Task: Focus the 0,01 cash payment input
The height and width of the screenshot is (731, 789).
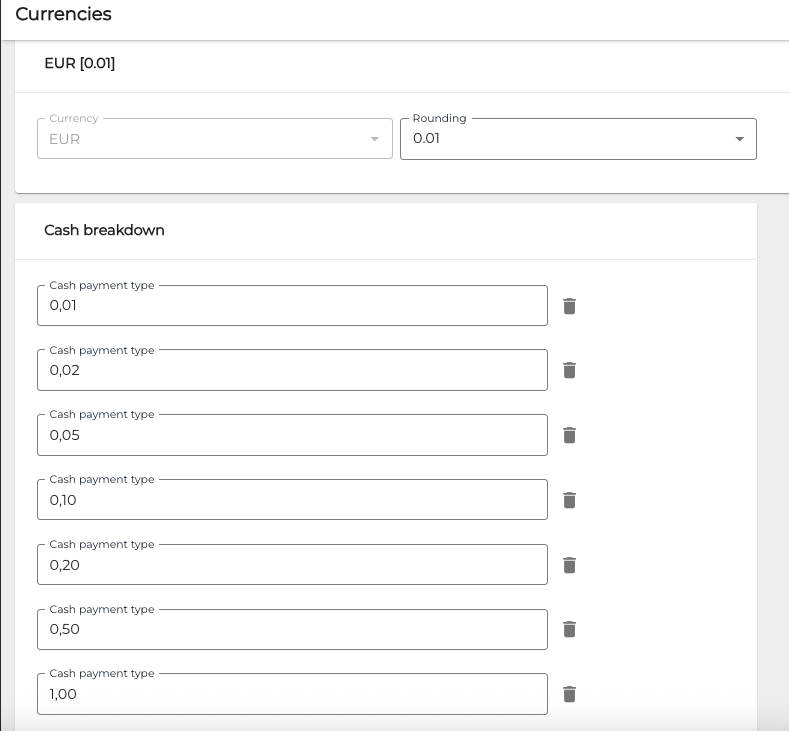Action: 292,306
